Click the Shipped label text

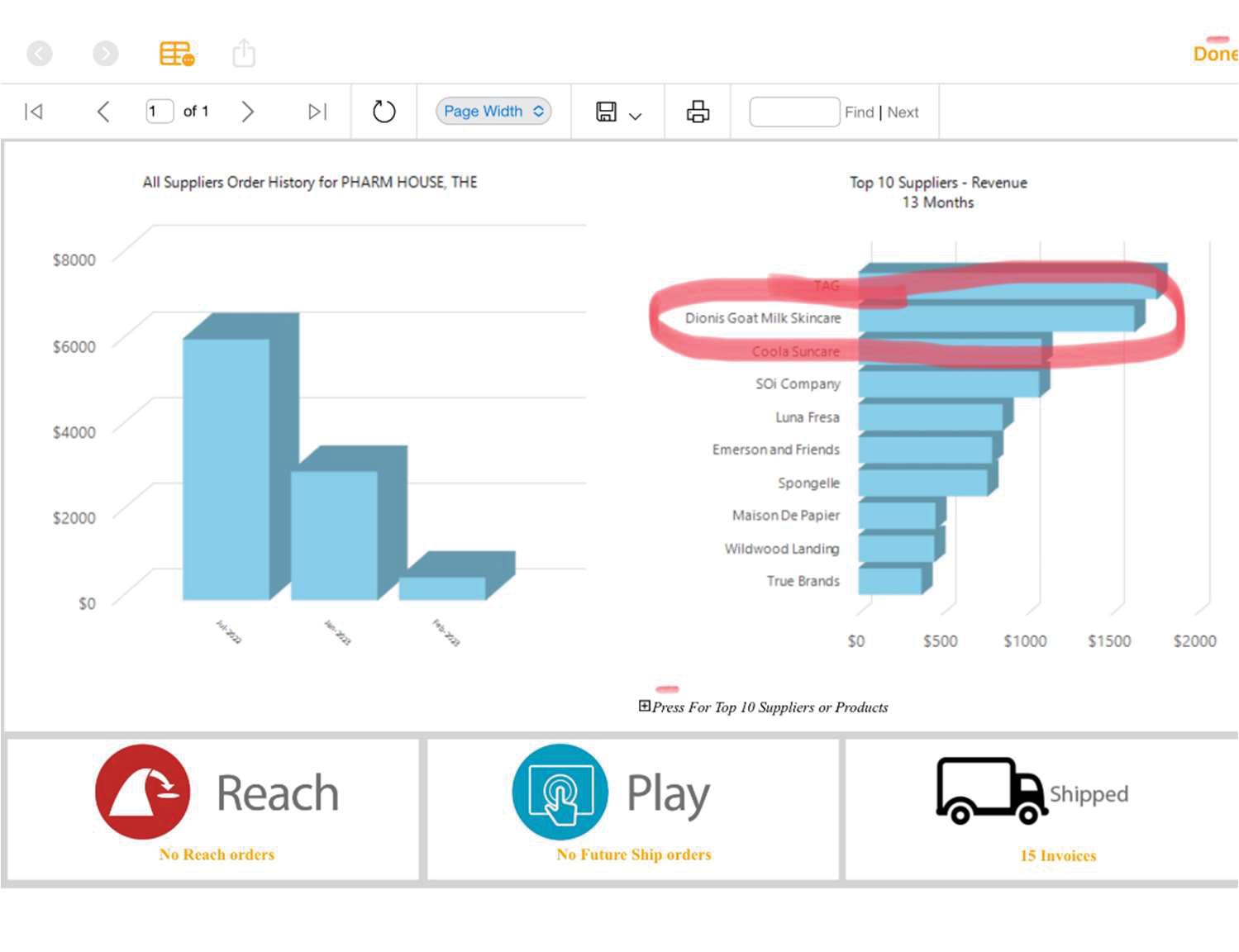click(x=1089, y=794)
